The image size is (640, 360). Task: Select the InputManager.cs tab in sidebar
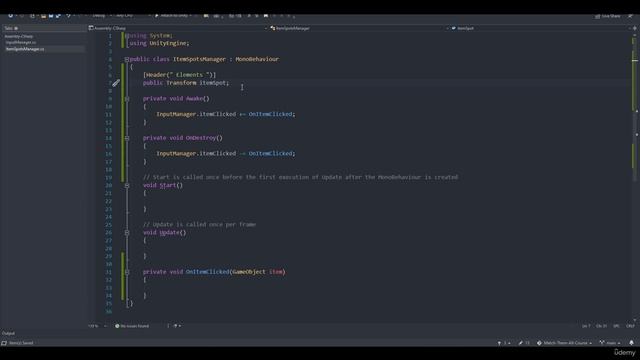point(21,42)
